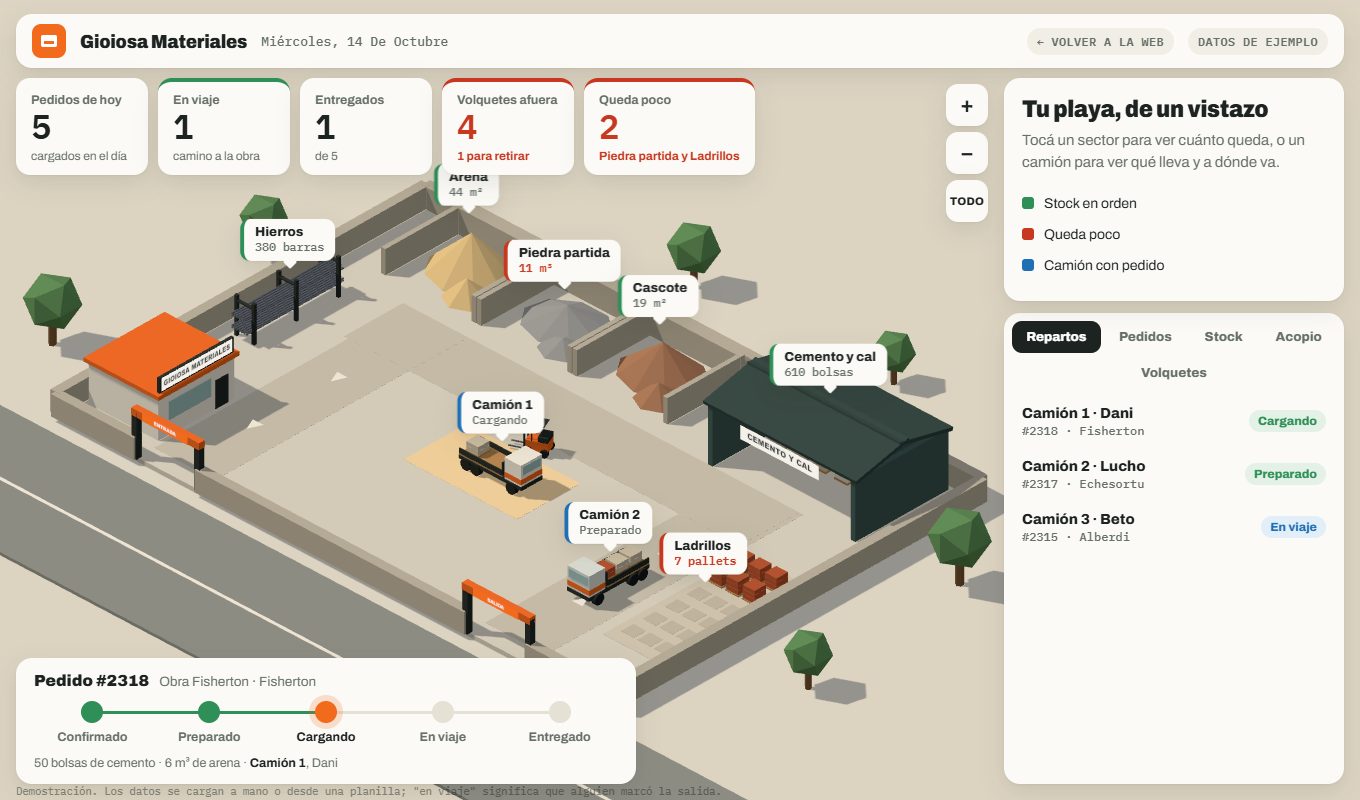
Task: Click the Cargando progress step dot
Action: pyautogui.click(x=326, y=712)
